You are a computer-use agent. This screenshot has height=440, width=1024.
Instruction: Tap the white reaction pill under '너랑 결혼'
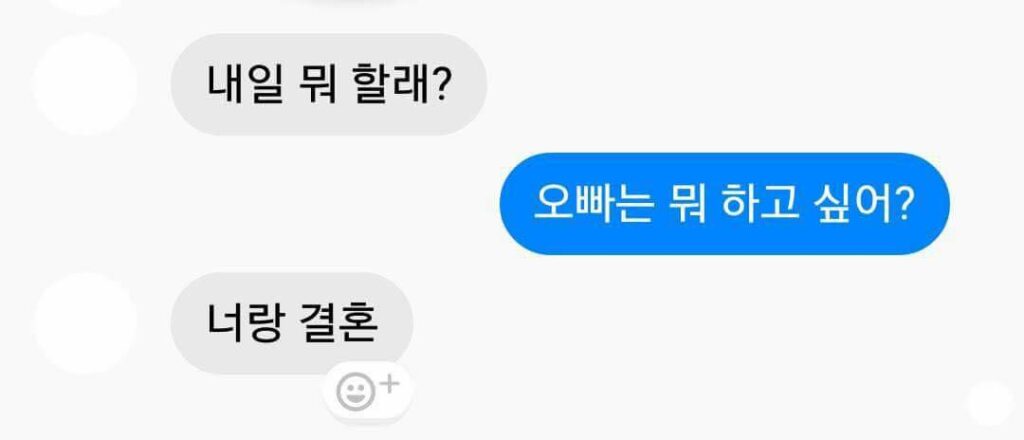pos(368,390)
